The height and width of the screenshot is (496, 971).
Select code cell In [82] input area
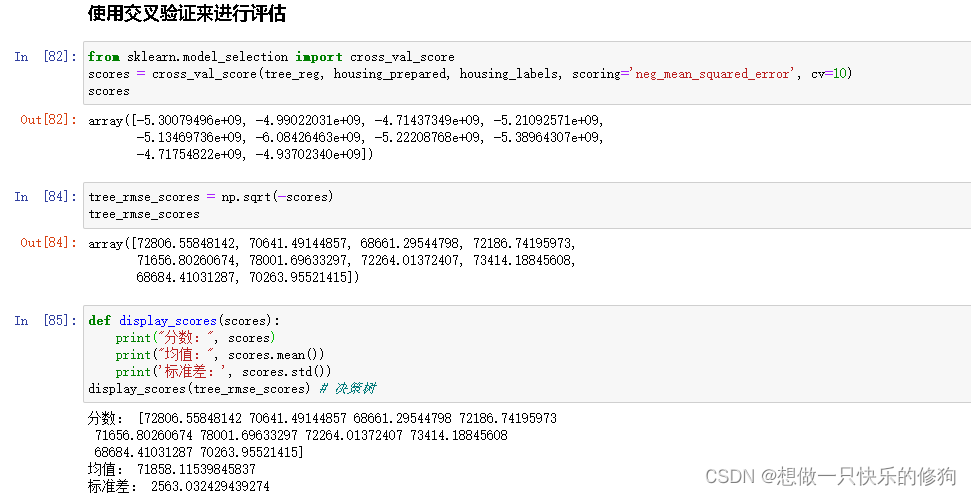(527, 73)
